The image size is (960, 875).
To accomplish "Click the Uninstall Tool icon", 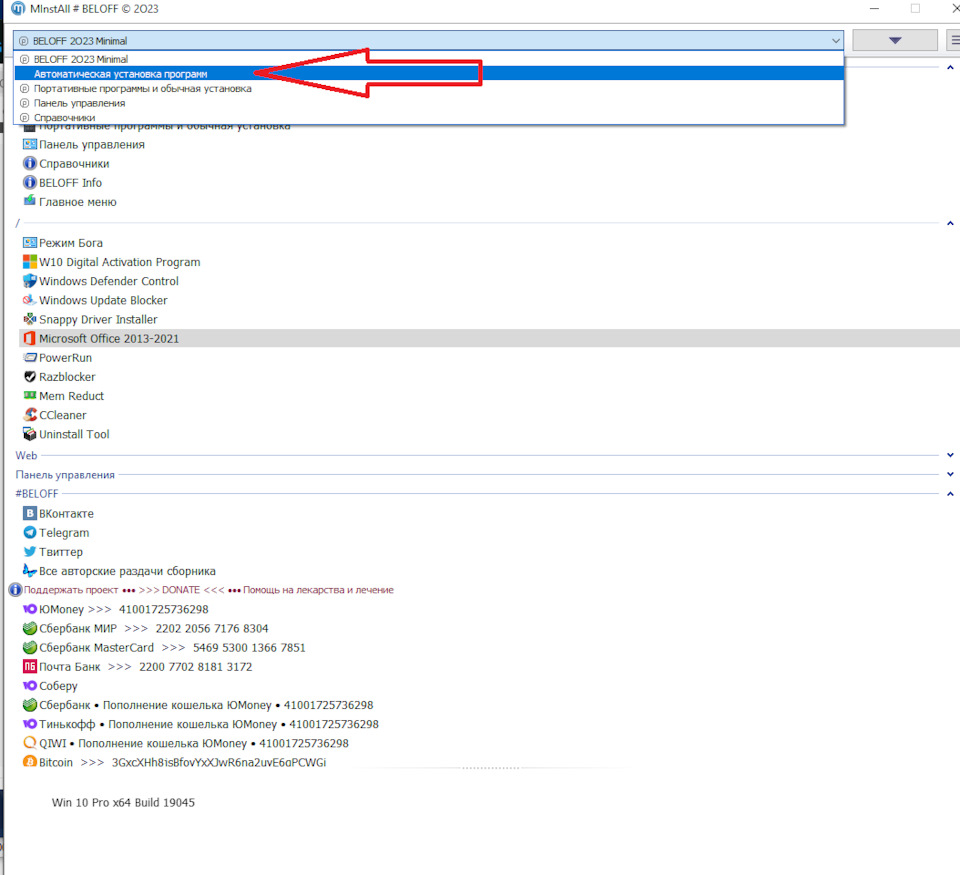I will click(29, 434).
